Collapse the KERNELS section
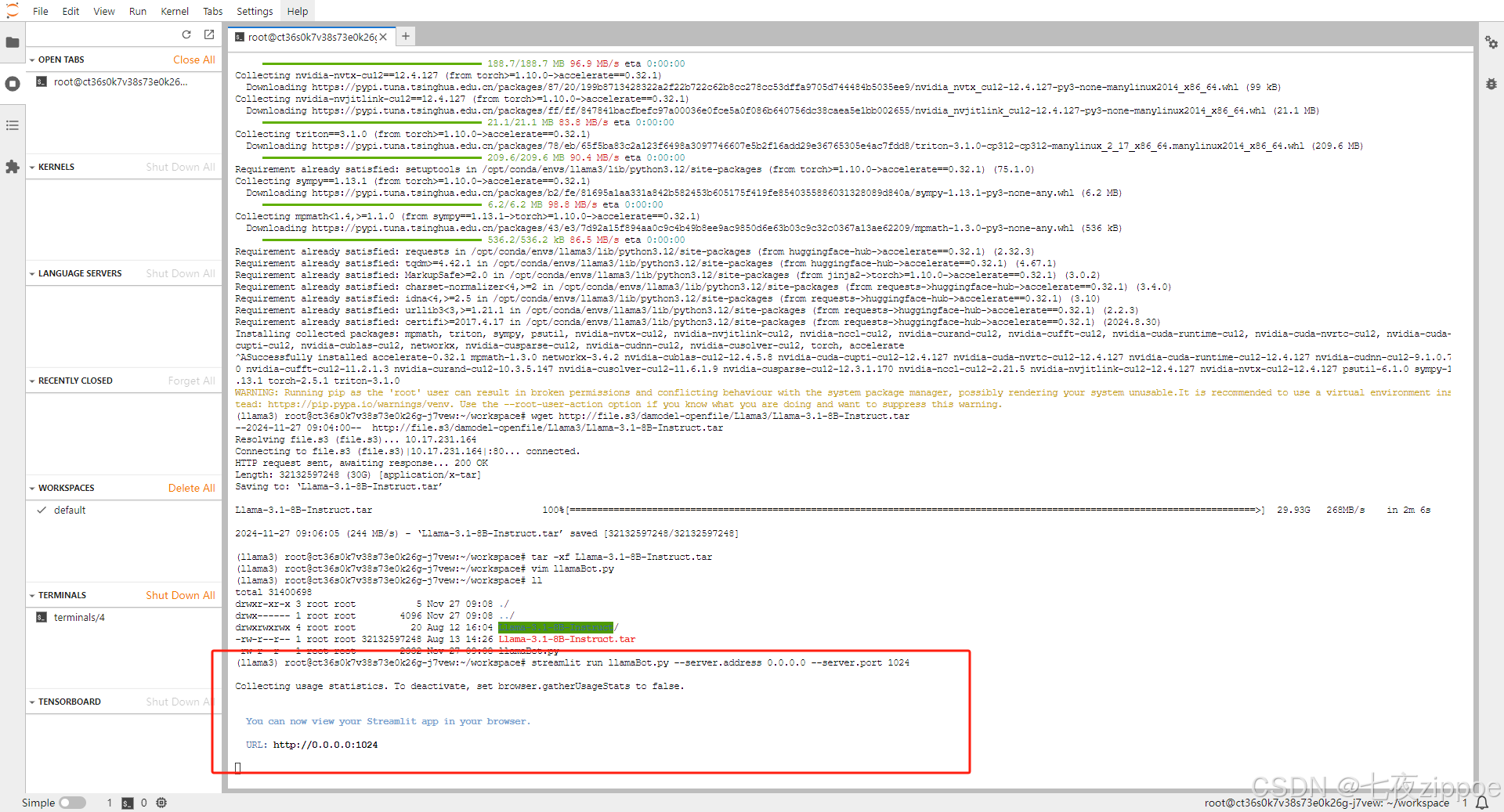This screenshot has height=812, width=1504. click(32, 167)
